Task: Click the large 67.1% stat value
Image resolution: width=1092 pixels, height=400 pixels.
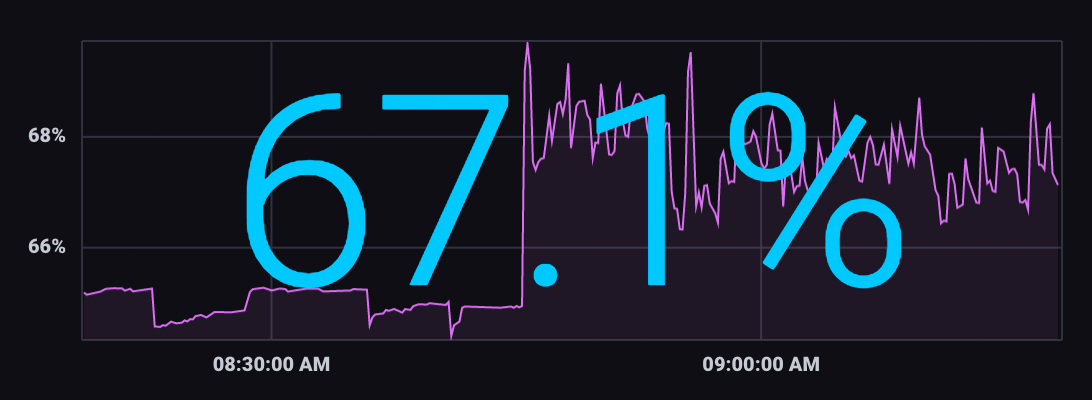Action: [570, 190]
